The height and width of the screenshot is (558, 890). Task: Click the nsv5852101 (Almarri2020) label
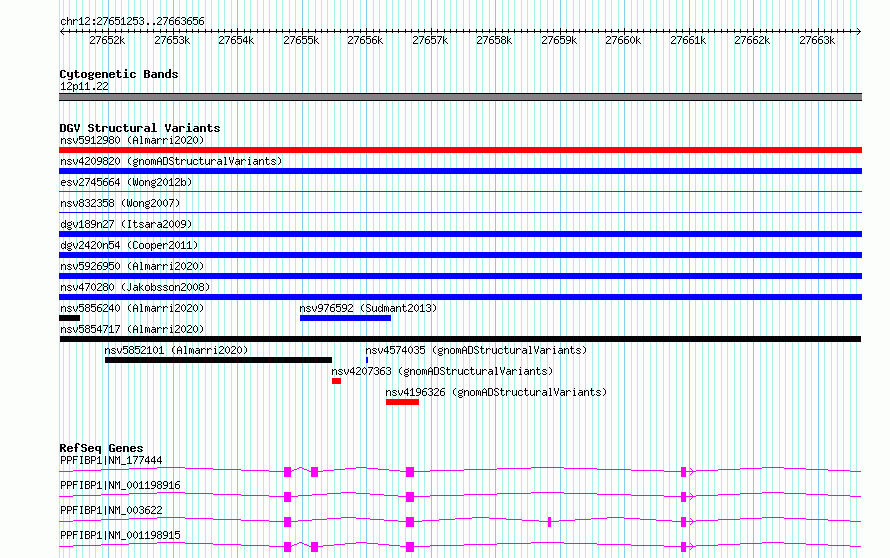pyautogui.click(x=177, y=350)
